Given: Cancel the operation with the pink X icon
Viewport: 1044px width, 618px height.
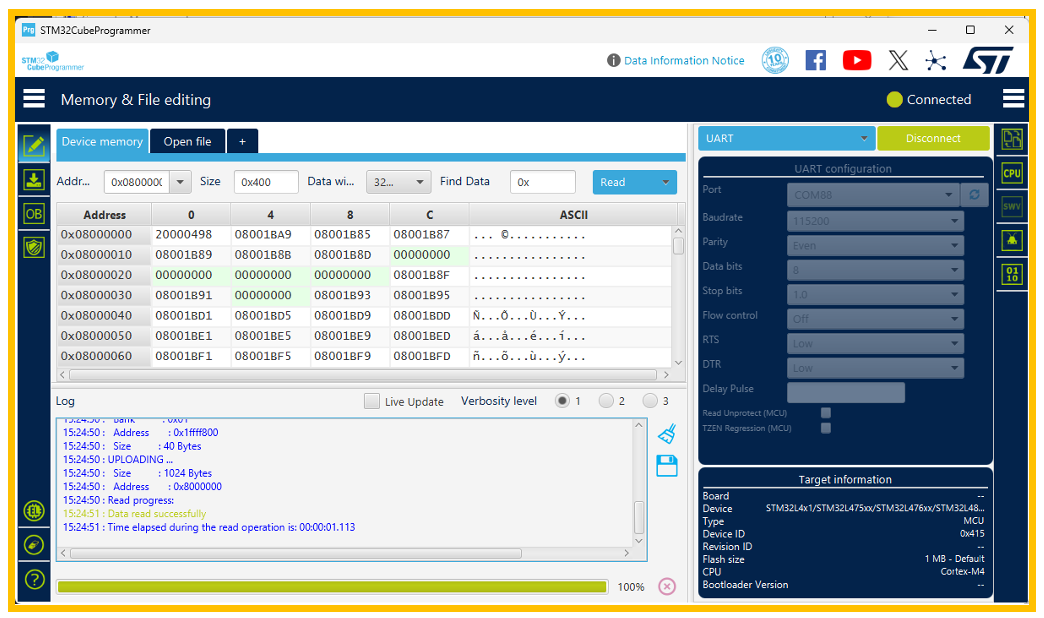Looking at the screenshot, I should pos(667,586).
